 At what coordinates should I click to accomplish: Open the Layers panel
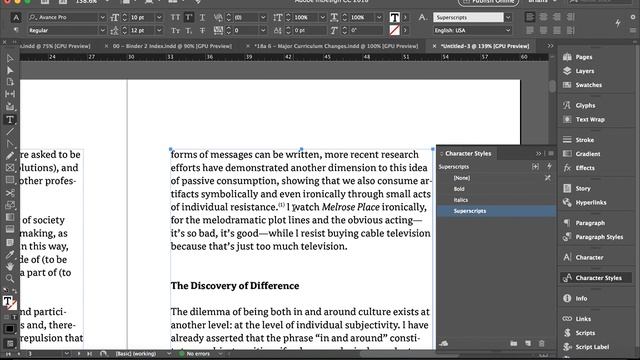[578, 71]
